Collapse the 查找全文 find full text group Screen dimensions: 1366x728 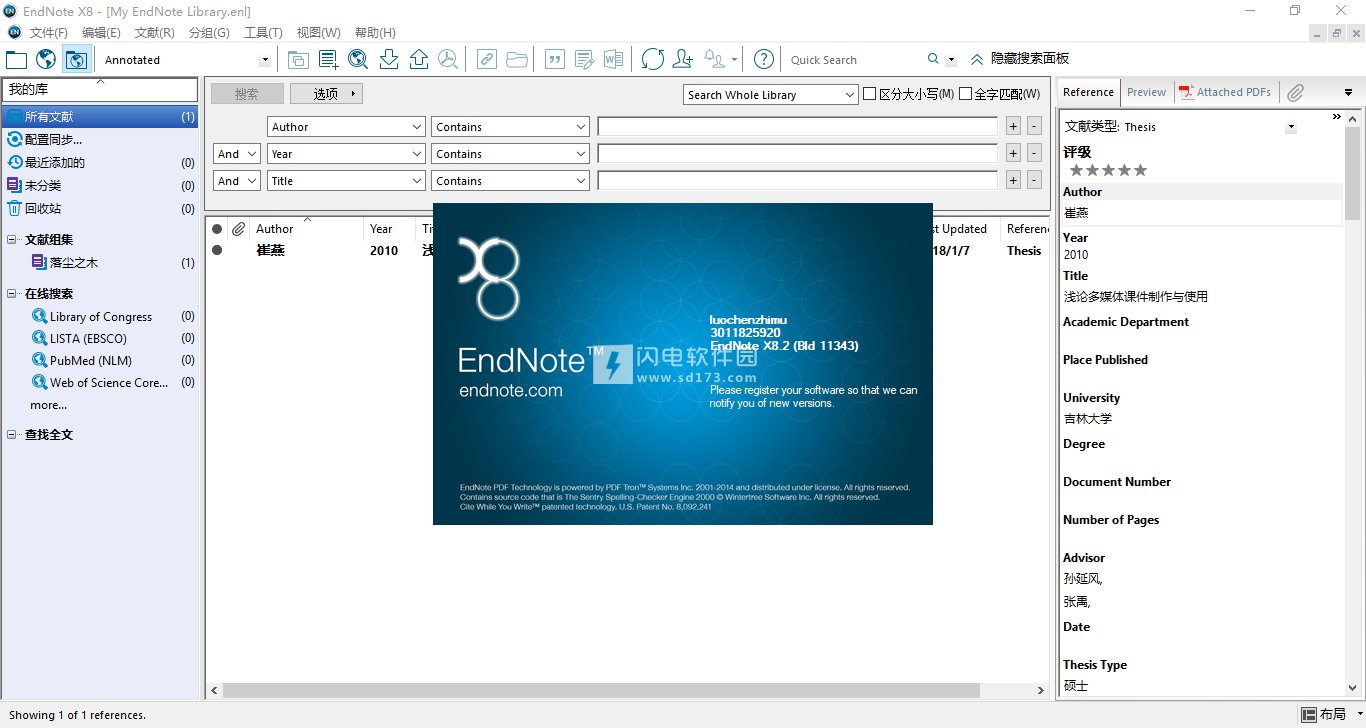click(12, 435)
